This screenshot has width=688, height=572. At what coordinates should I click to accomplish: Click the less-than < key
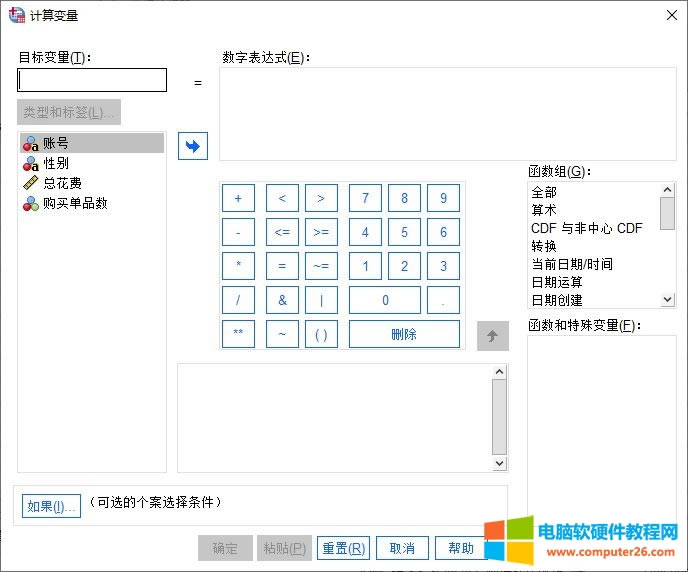click(282, 198)
